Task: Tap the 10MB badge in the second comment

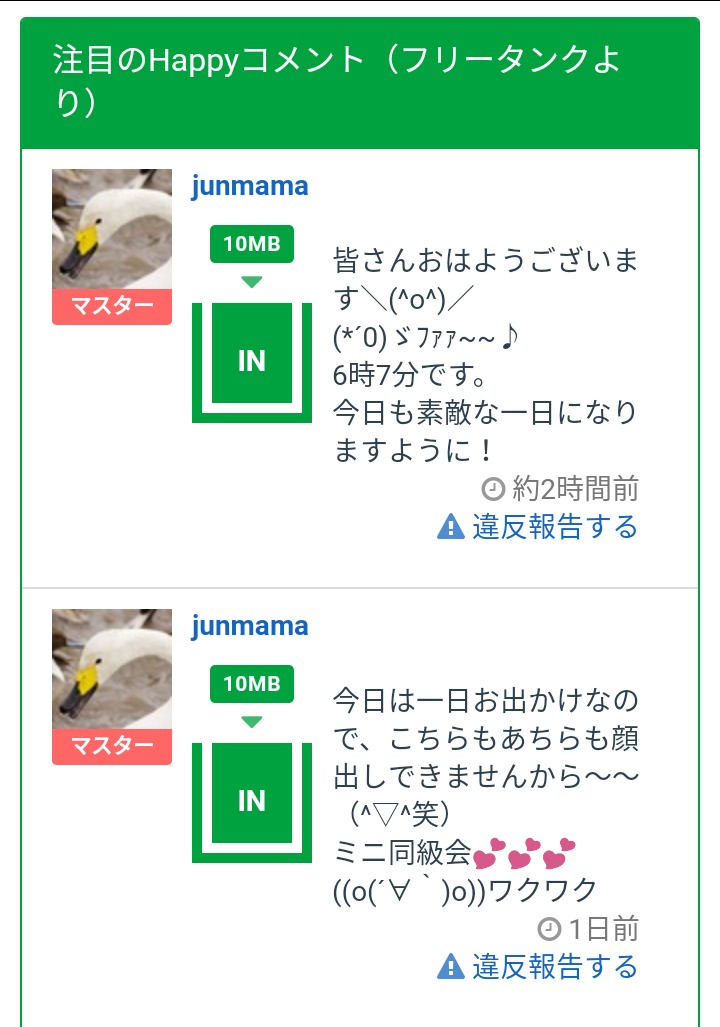Action: click(252, 684)
